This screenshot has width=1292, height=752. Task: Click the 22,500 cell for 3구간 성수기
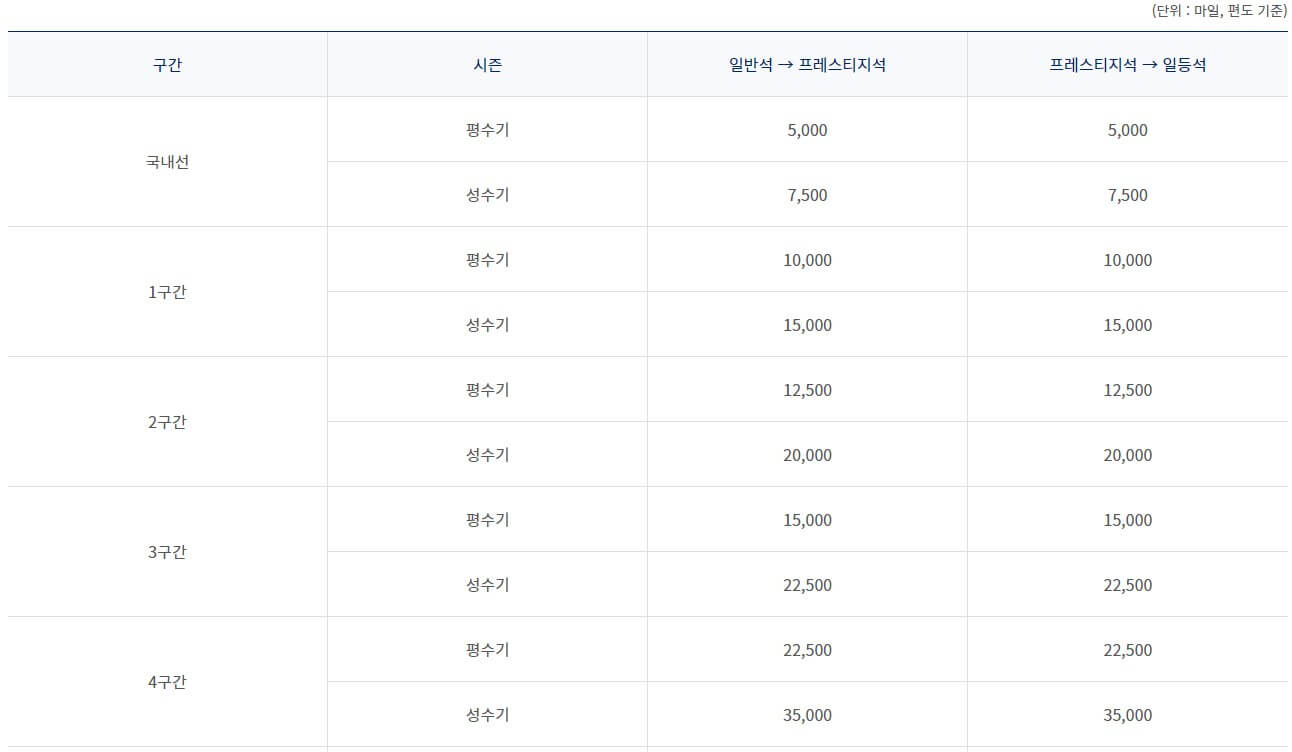tap(806, 584)
